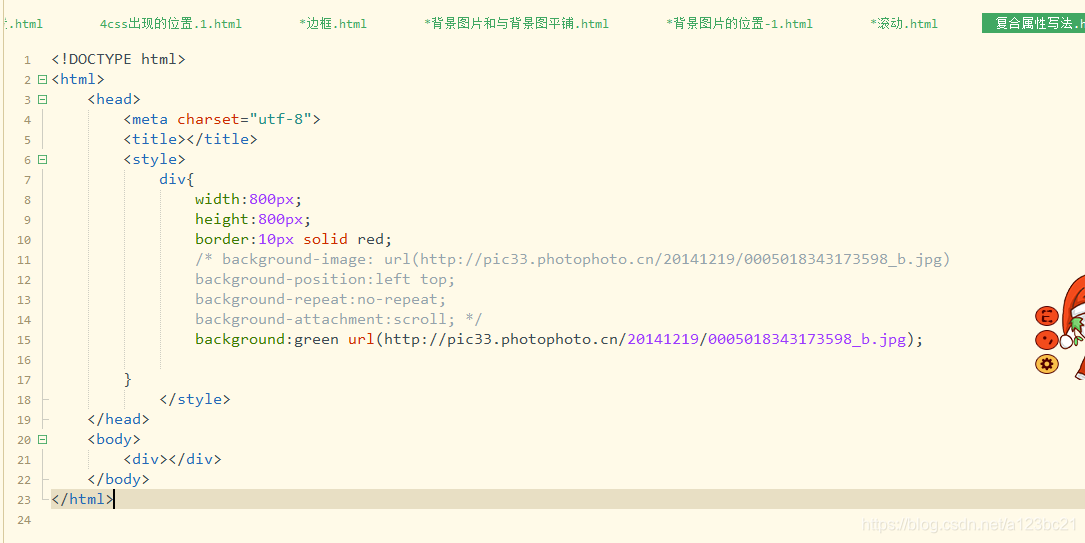This screenshot has height=543, width=1085.
Task: Click the closing </html> tag on line 23
Action: pos(82,499)
